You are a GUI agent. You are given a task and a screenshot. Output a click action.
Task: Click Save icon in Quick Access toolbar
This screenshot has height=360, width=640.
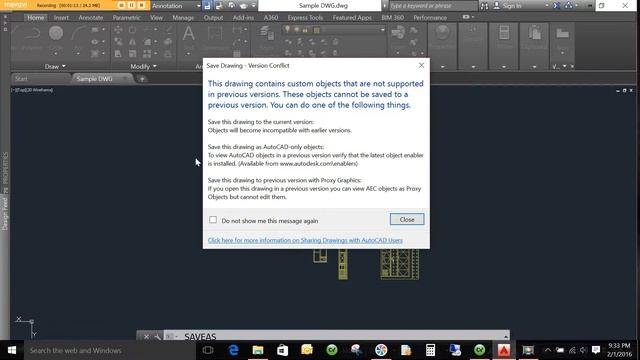point(207,6)
